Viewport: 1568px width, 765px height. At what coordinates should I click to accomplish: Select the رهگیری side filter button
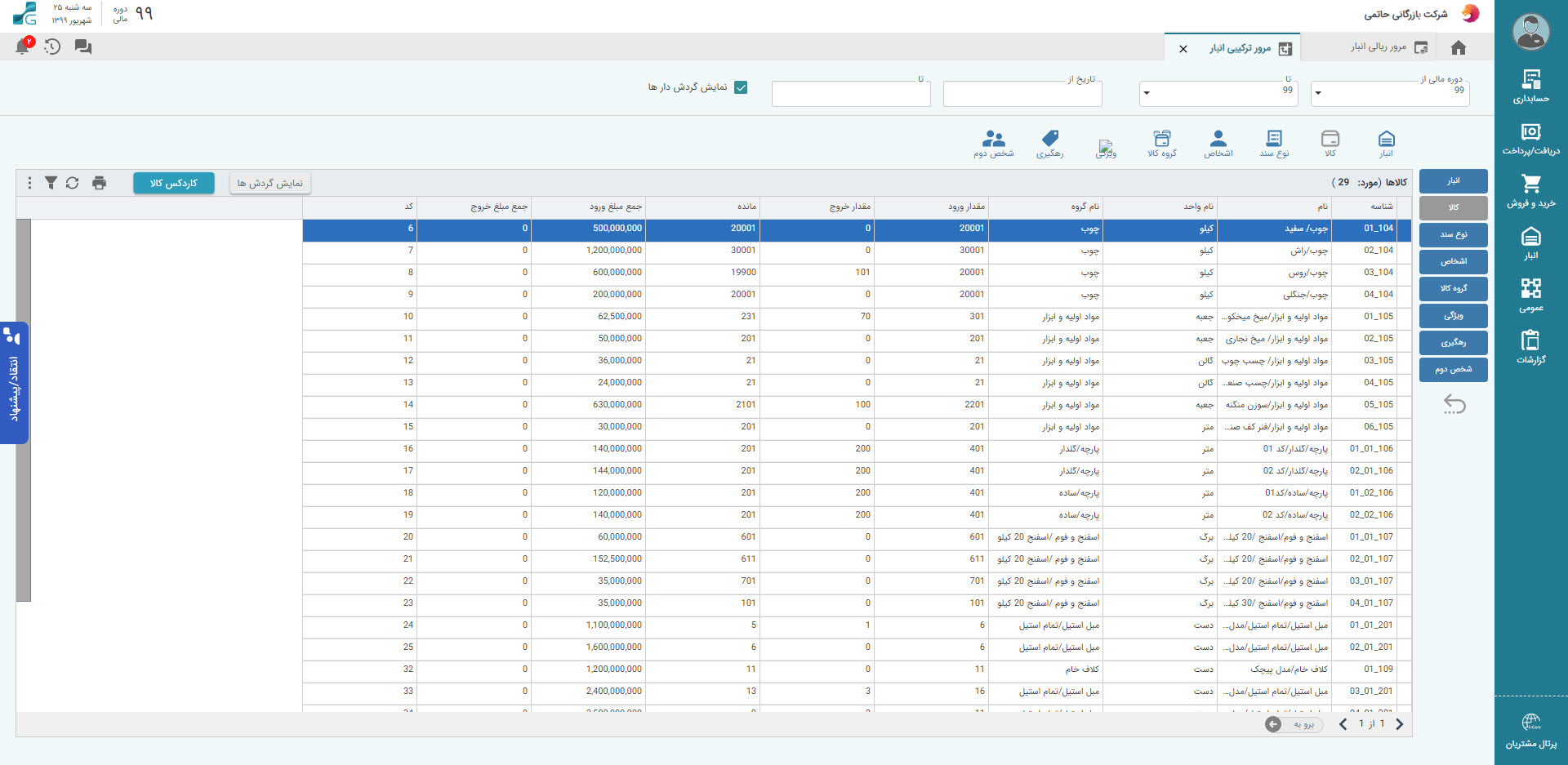1454,343
